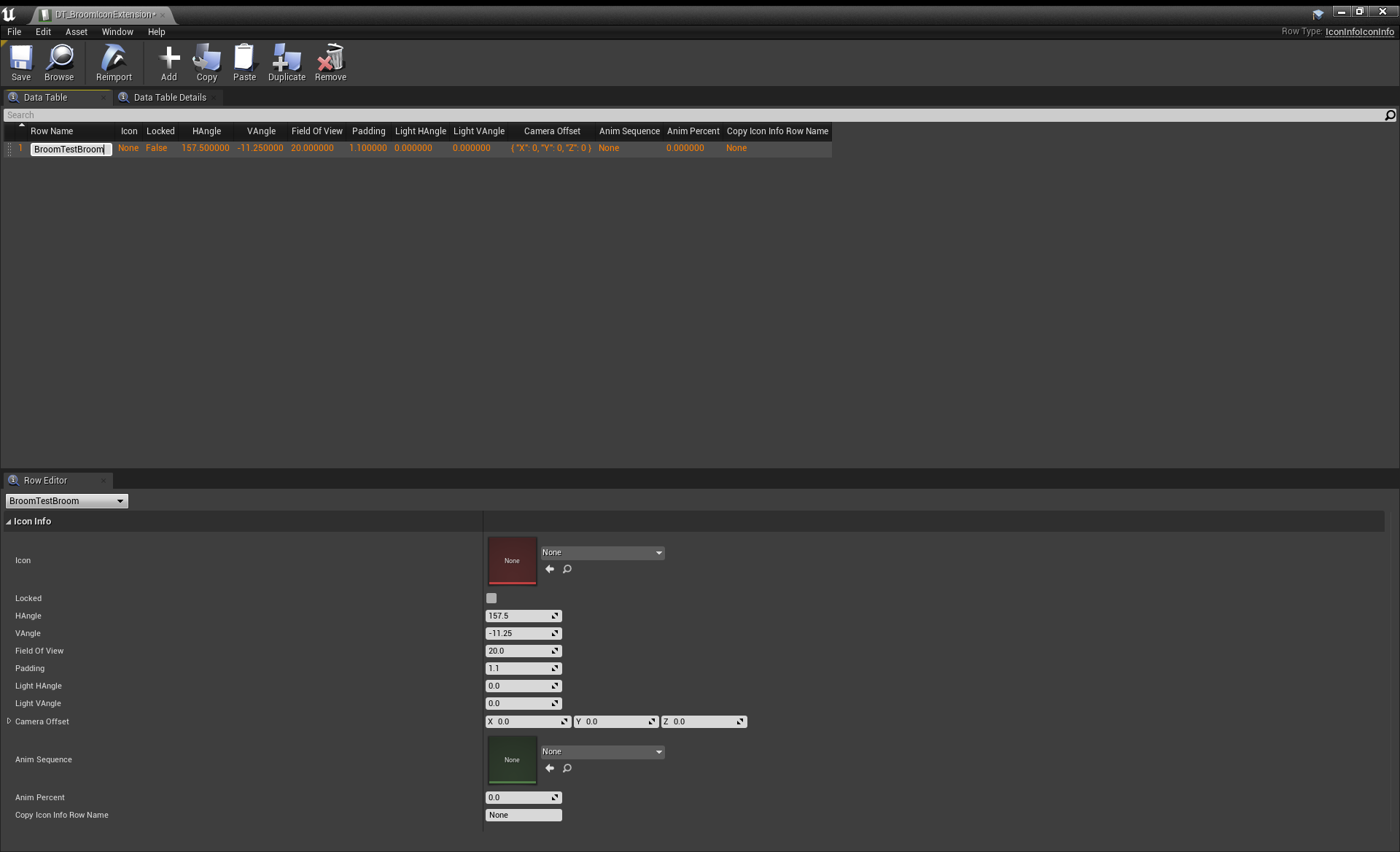Open the BroomTestBroom row selector dropdown
The height and width of the screenshot is (852, 1400).
point(66,501)
